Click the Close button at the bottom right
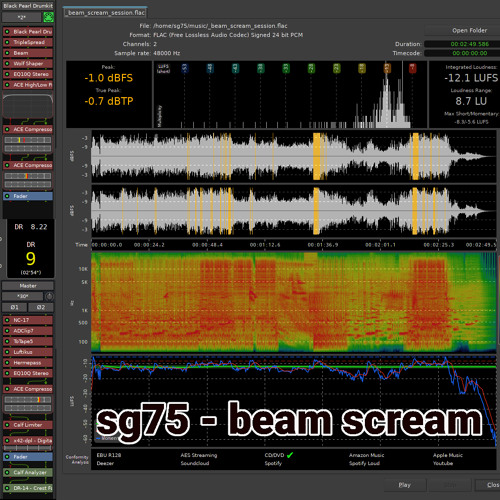 tap(487, 485)
